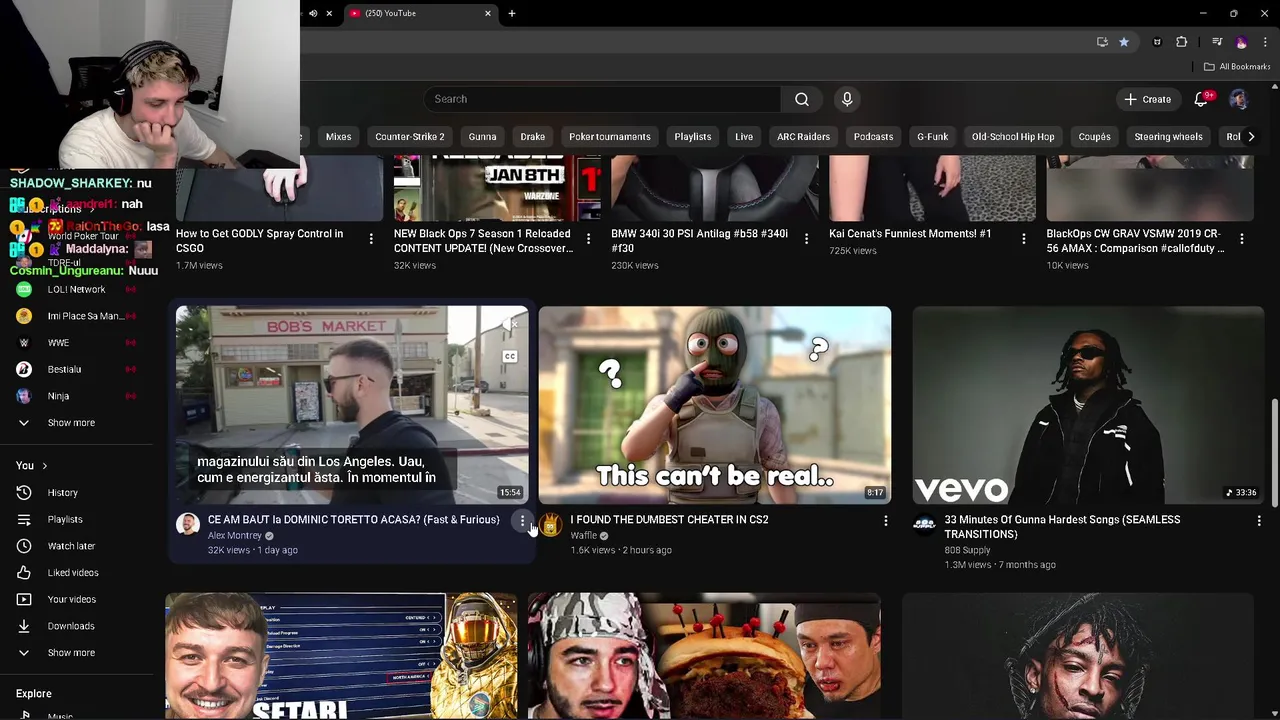Play This can't be real thumbnail
This screenshot has height=720, width=1280.
[x=714, y=405]
